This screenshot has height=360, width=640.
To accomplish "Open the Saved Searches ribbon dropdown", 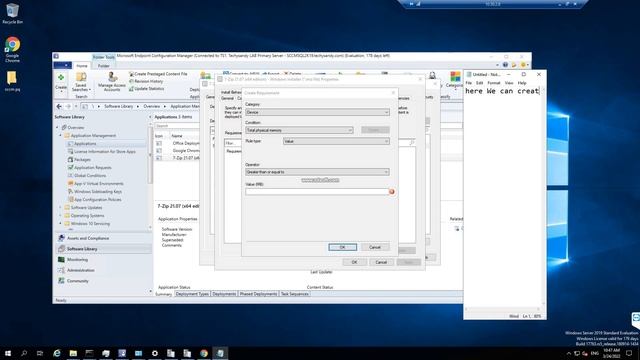I will click(x=81, y=82).
